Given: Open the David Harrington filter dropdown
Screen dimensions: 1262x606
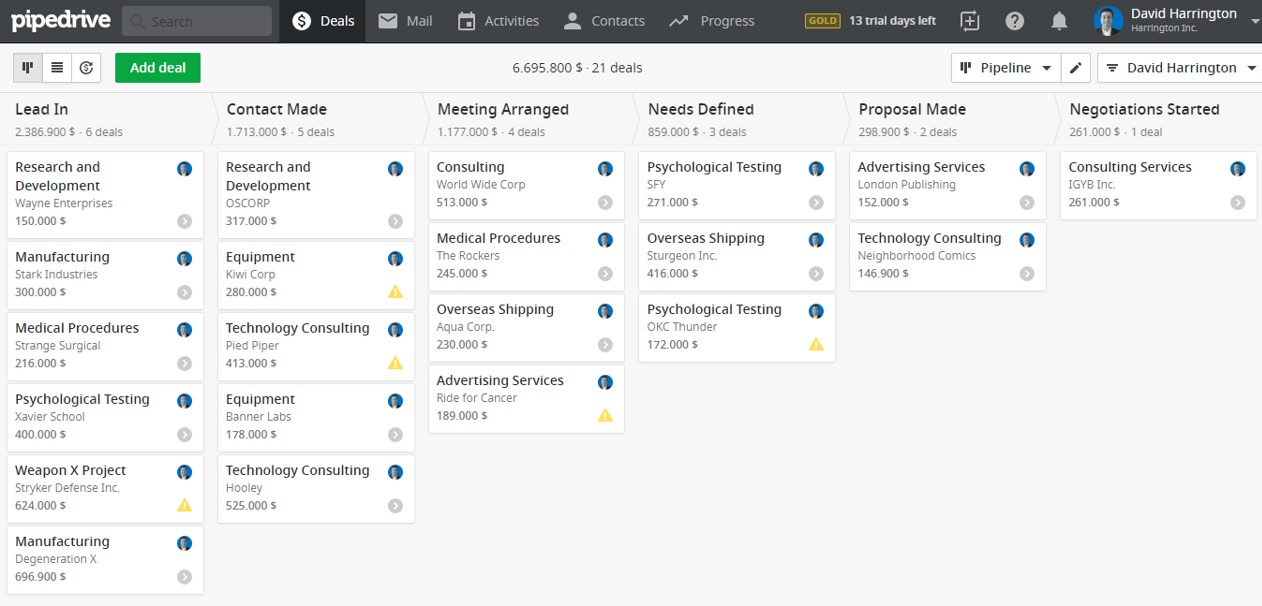Looking at the screenshot, I should click(x=1179, y=68).
